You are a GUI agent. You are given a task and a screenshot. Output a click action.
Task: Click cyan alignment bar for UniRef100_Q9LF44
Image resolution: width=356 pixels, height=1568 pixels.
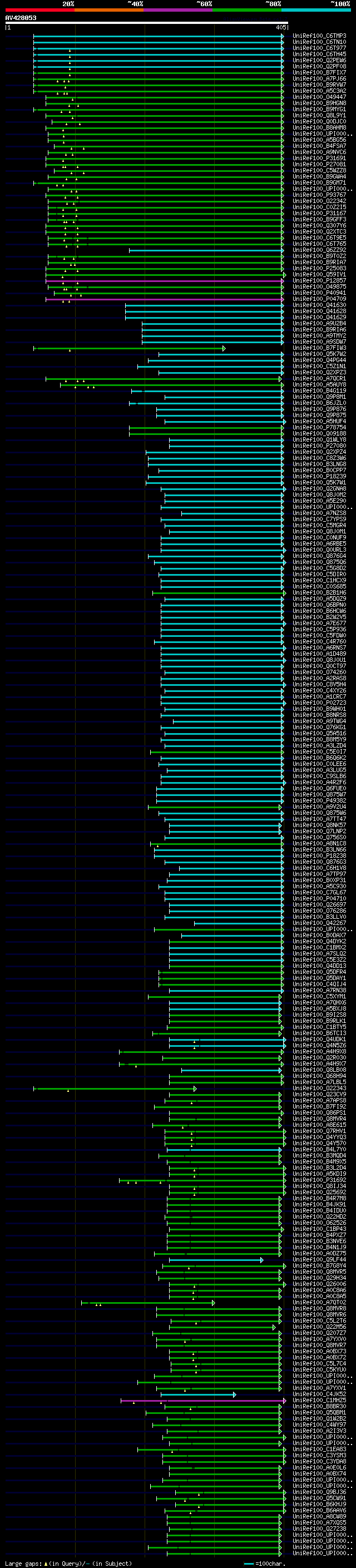(x=216, y=1260)
